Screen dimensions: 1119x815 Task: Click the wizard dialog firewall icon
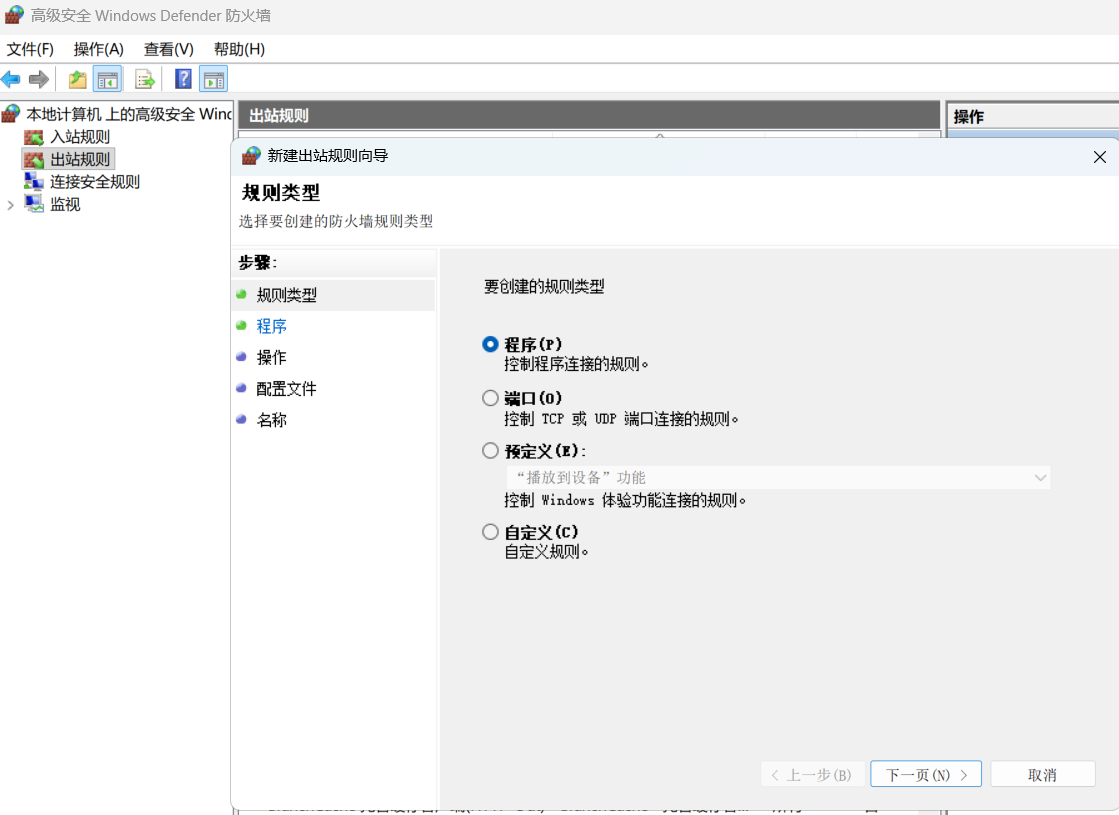(x=251, y=156)
